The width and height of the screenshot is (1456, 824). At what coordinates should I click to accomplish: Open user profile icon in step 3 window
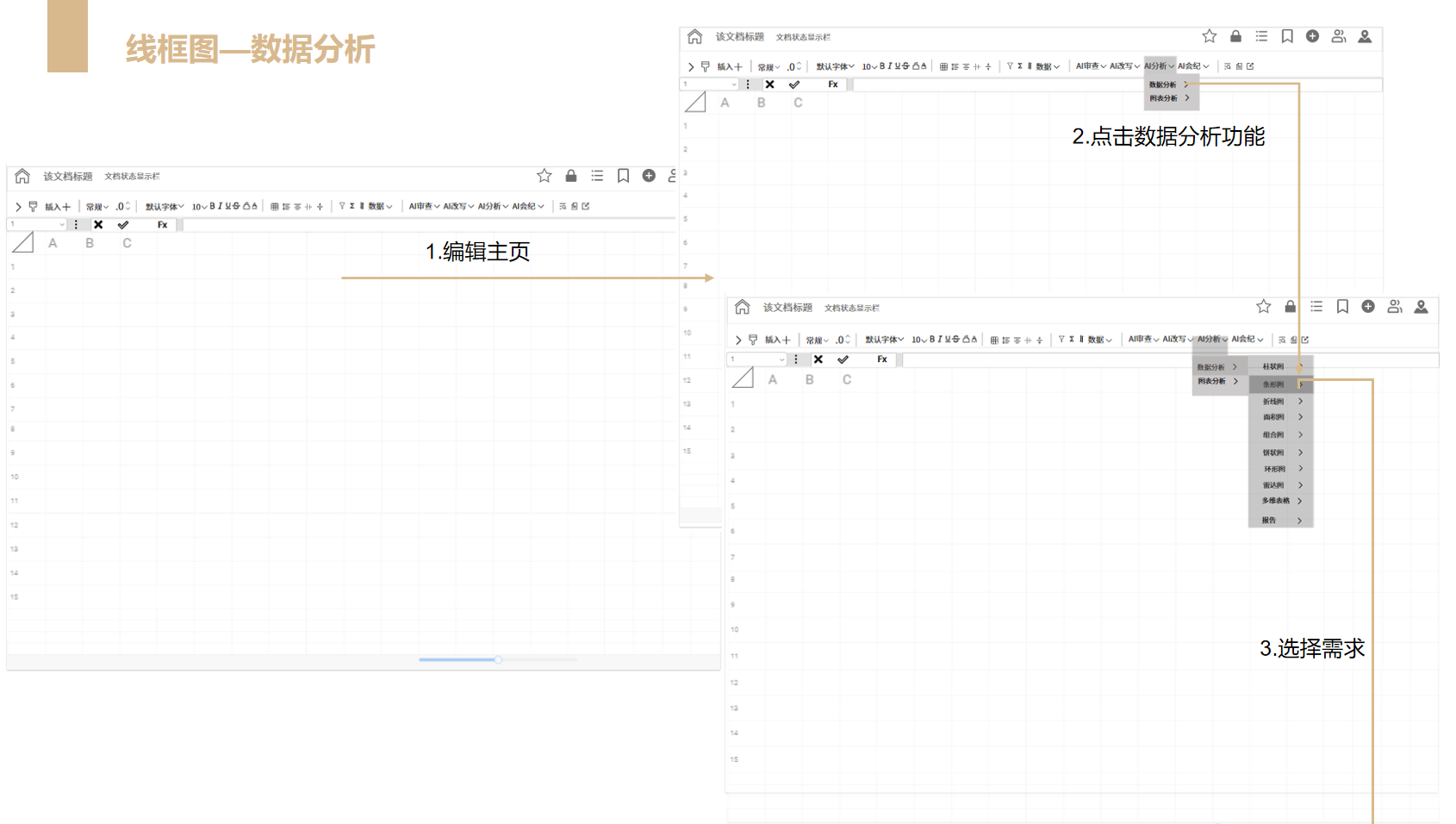[x=1422, y=306]
